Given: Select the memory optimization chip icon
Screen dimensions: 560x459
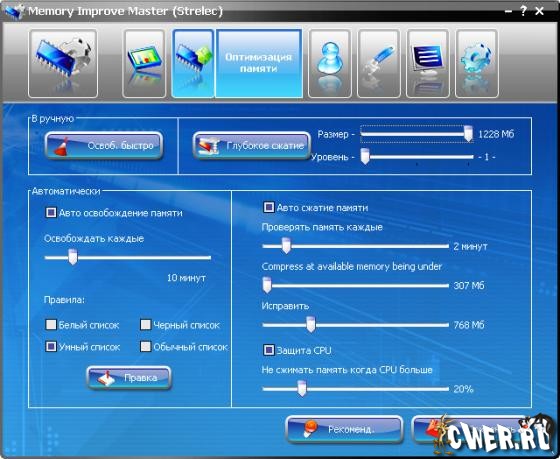Looking at the screenshot, I should click(x=193, y=64).
